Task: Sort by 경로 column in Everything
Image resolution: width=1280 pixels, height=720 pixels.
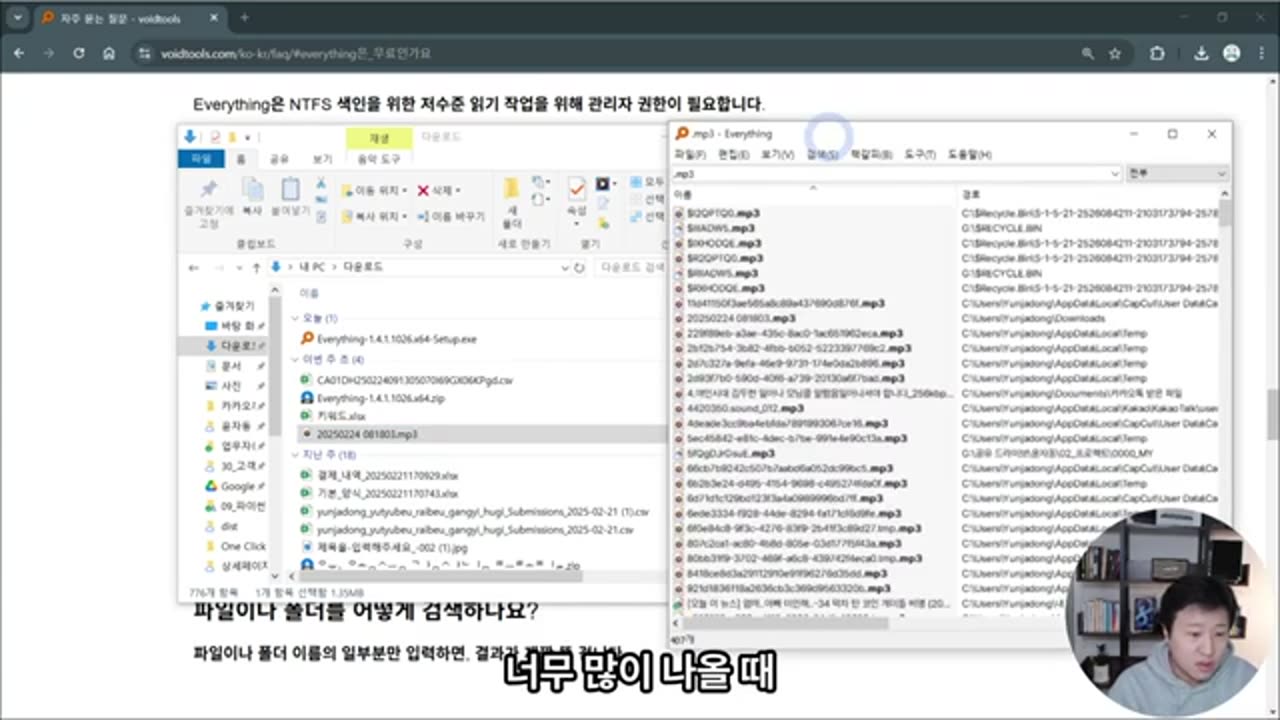Action: click(1087, 193)
